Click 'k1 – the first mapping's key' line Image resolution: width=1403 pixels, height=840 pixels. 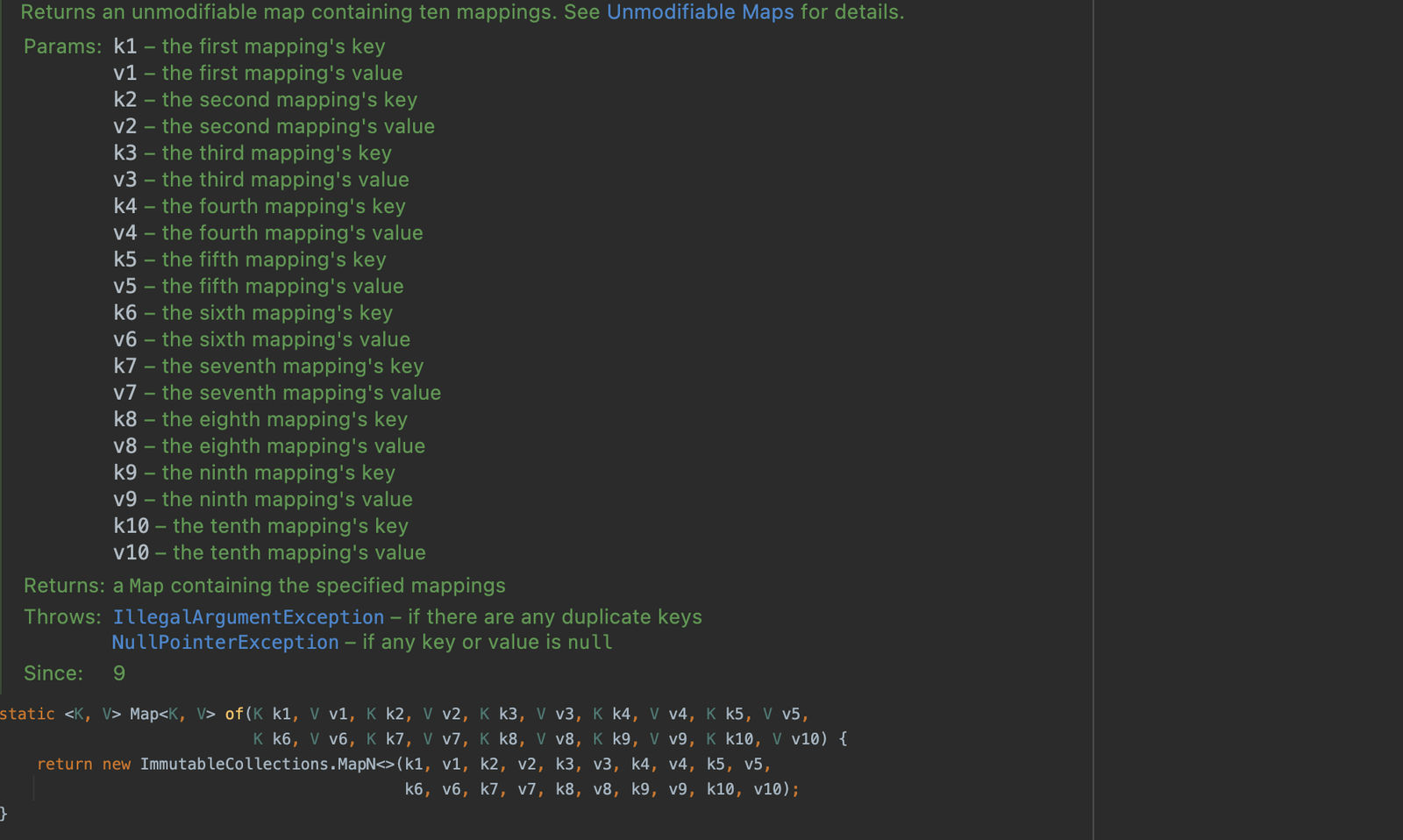pyautogui.click(x=249, y=46)
